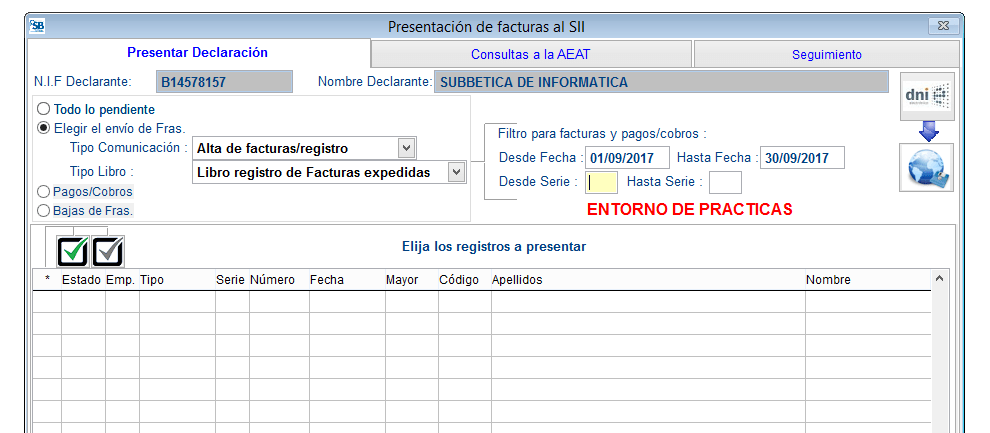Screen dimensions: 990x433
Task: Click the gray checkmark deselect-all icon
Action: (x=108, y=250)
